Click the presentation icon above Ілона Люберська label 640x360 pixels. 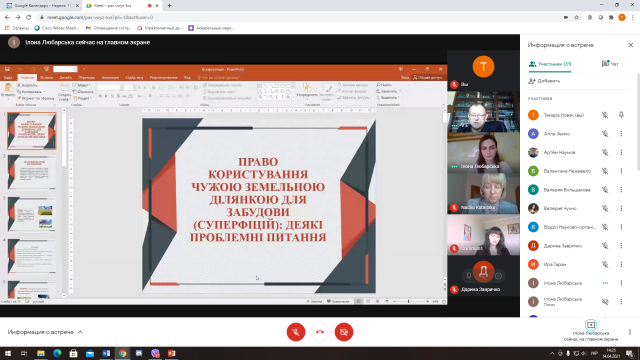(x=591, y=325)
